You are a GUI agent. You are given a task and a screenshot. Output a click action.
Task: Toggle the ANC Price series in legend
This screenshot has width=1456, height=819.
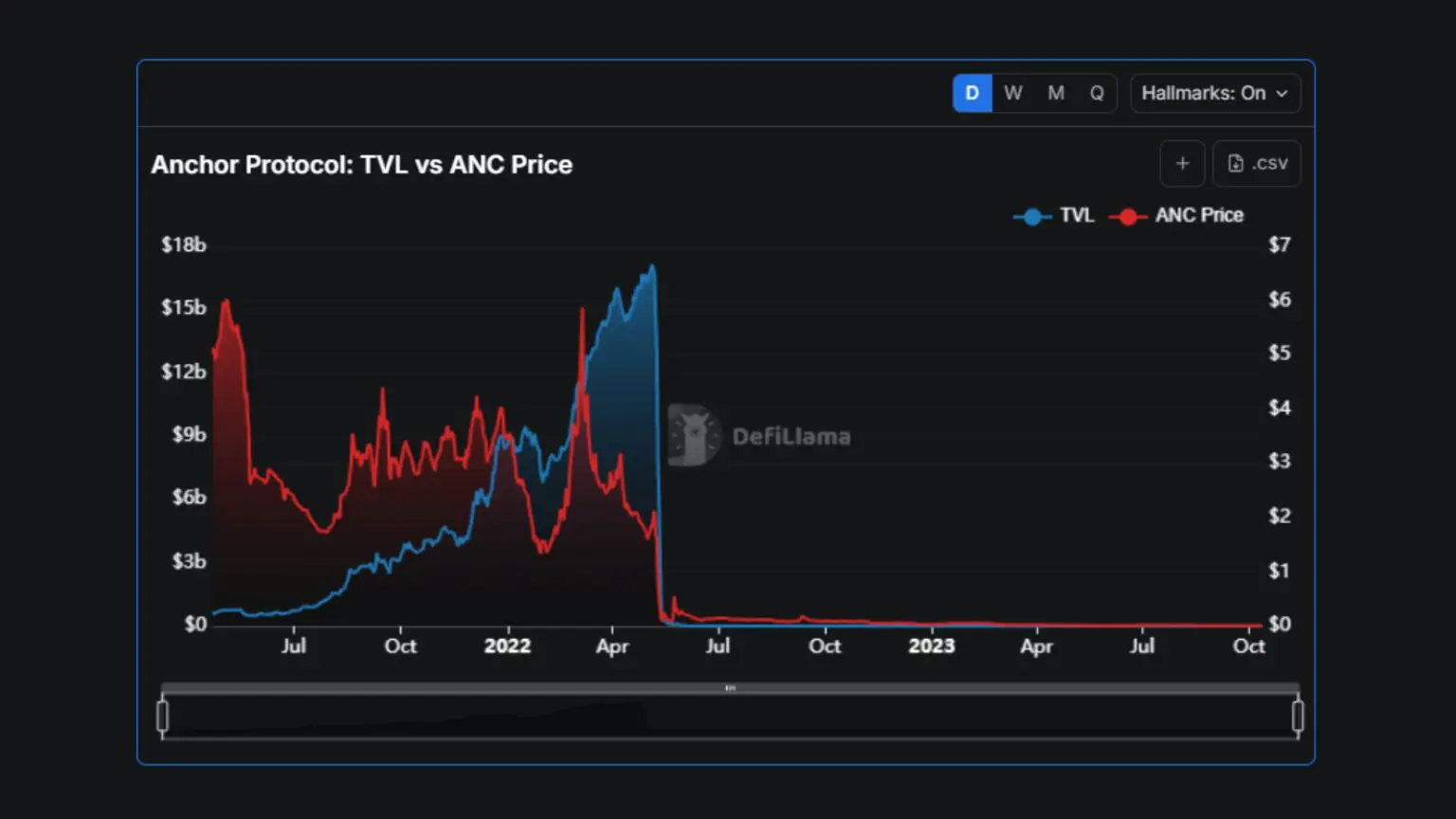point(1176,215)
